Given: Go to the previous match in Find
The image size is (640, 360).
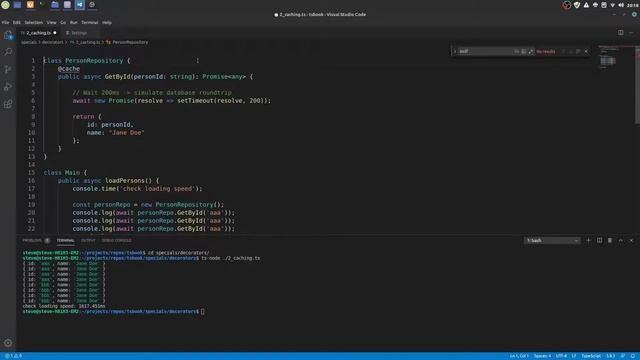Looking at the screenshot, I should 563,51.
